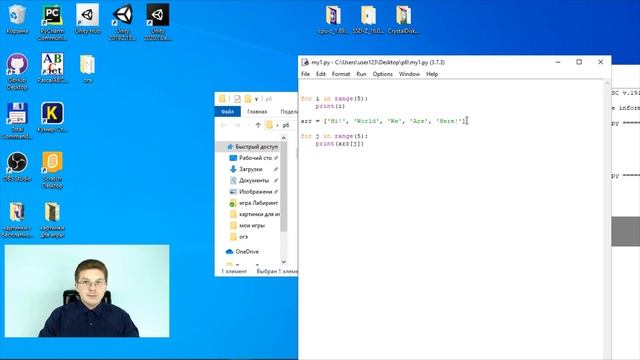Viewport: 640px width, 360px height.
Task: Launch the PascalABC.NET desktop shortcut
Action: (x=52, y=68)
